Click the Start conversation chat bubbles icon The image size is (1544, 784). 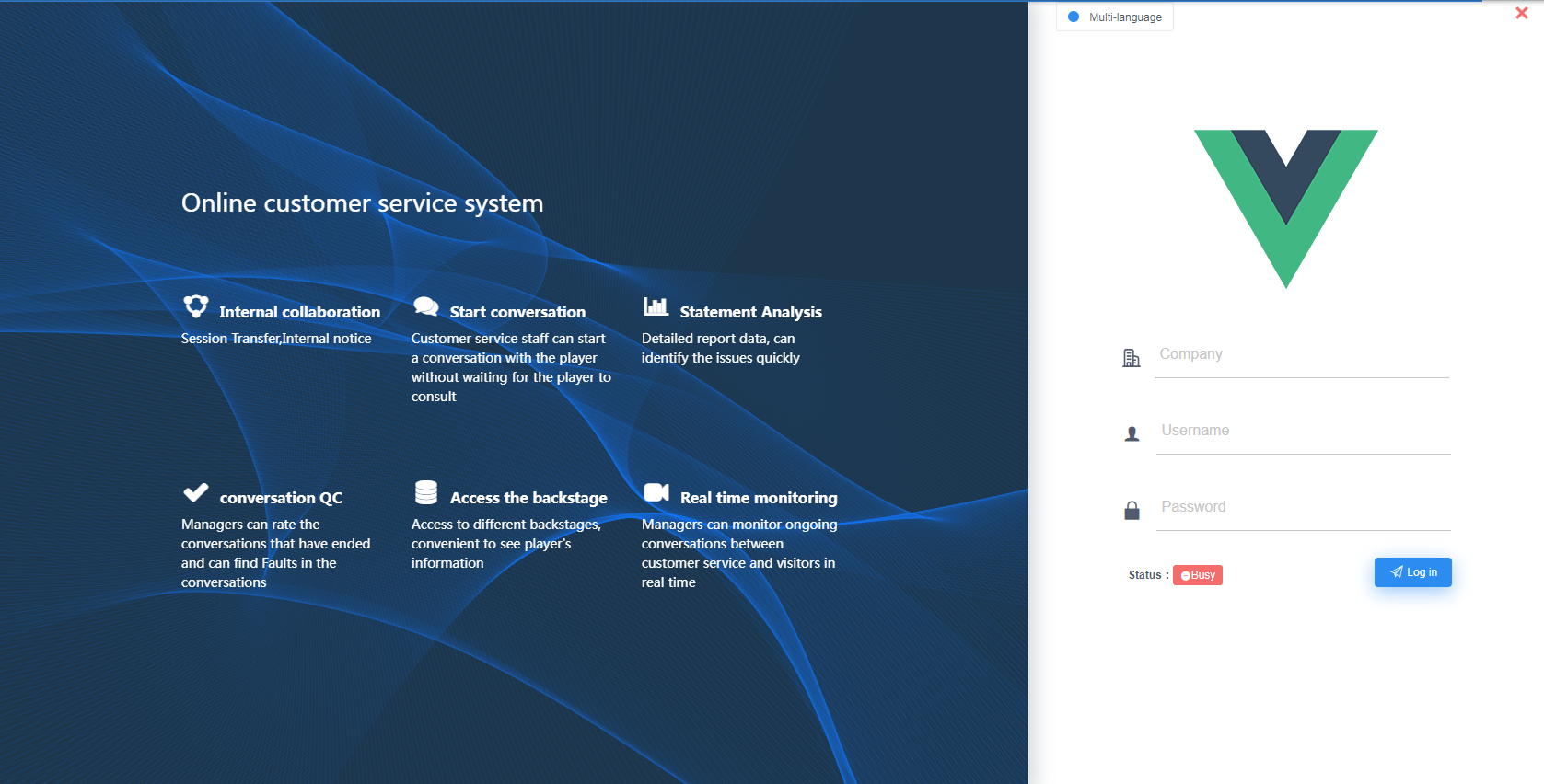[426, 306]
